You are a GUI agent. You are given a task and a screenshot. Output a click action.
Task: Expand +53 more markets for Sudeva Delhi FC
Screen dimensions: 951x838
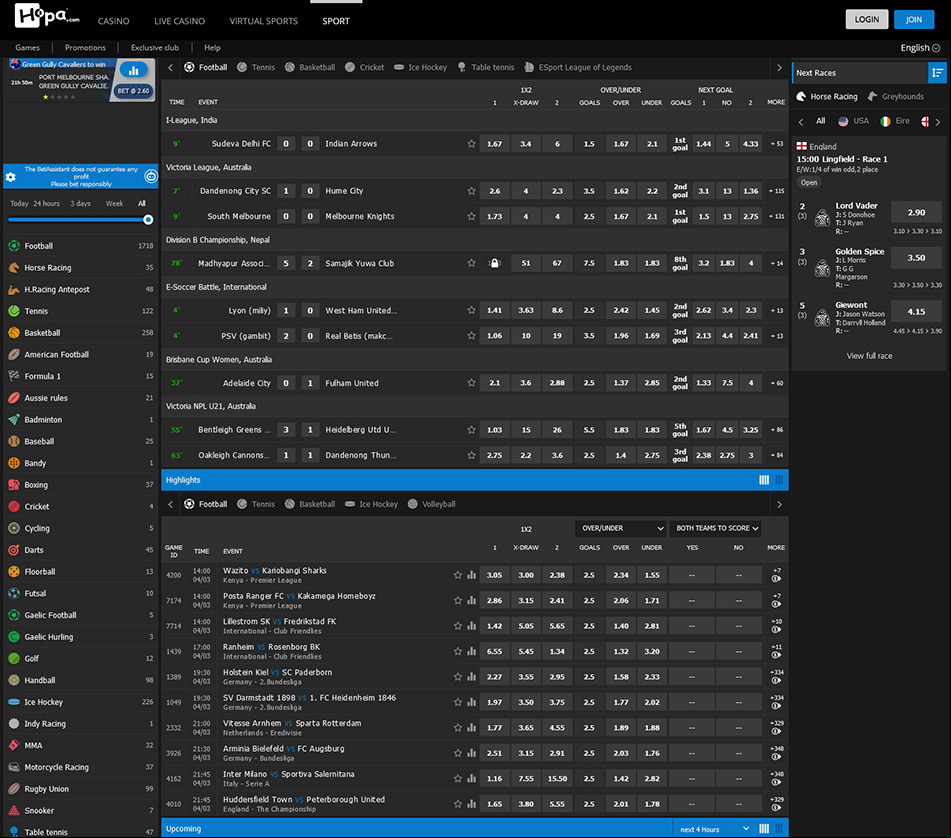click(x=776, y=144)
